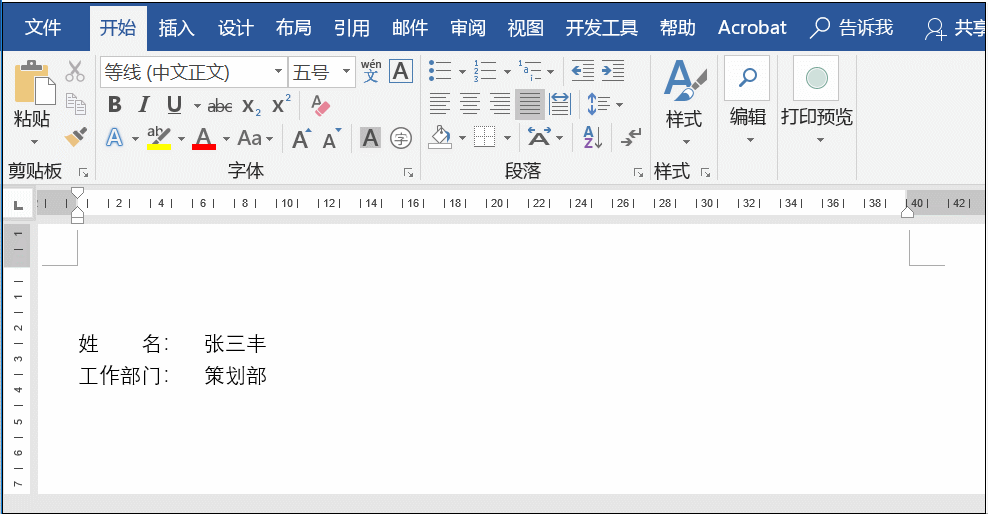The height and width of the screenshot is (514, 988).
Task: Open the 审阅 ribbon tab
Action: click(467, 28)
